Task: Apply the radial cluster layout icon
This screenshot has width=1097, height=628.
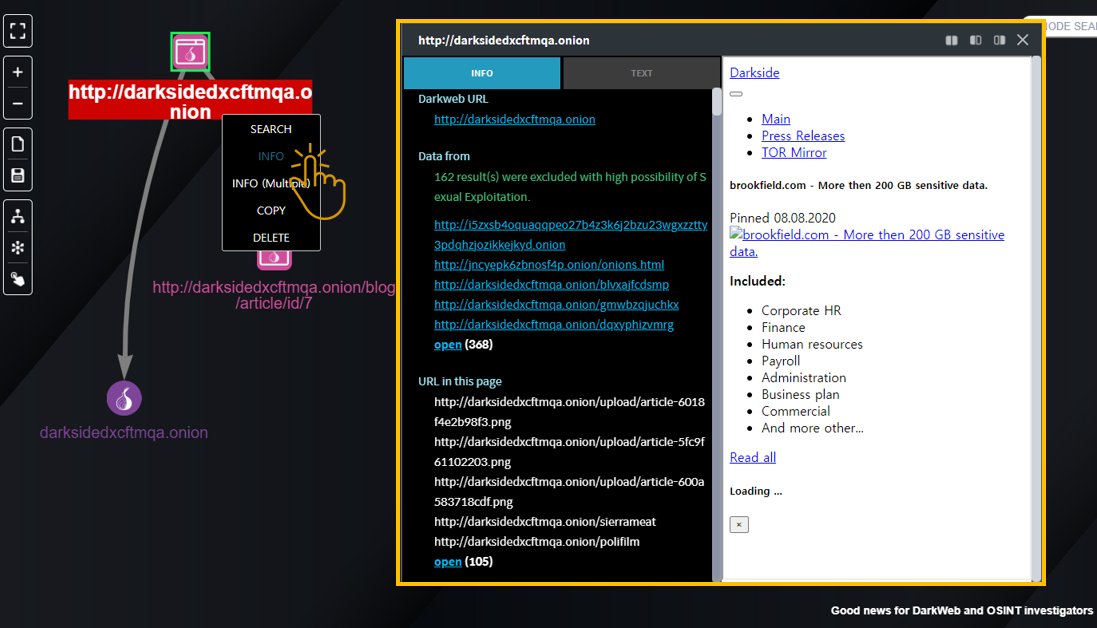Action: (x=17, y=248)
